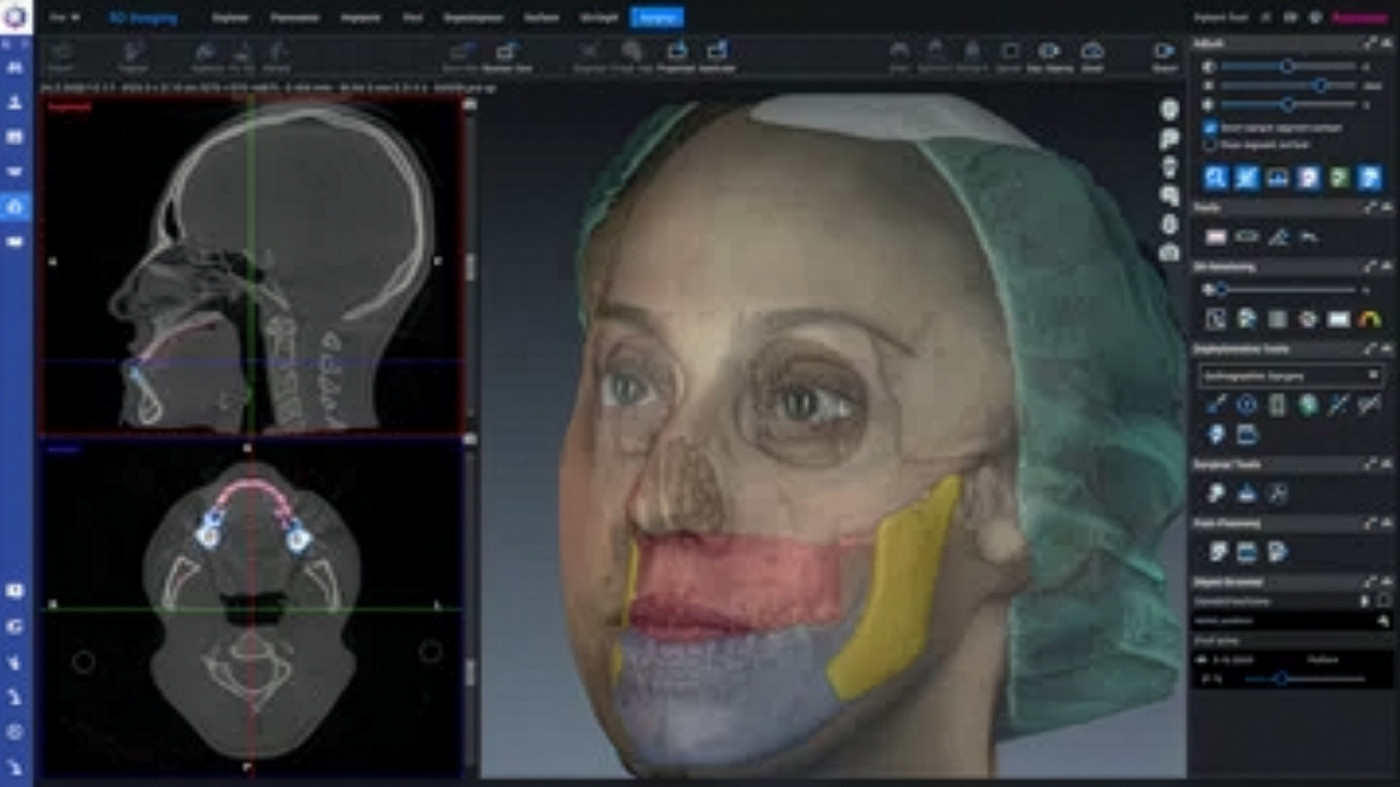Click the application logo in the corner

(x=16, y=17)
